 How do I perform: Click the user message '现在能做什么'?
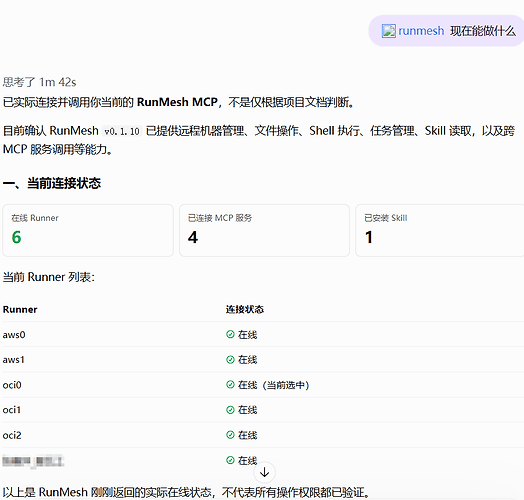[x=483, y=31]
